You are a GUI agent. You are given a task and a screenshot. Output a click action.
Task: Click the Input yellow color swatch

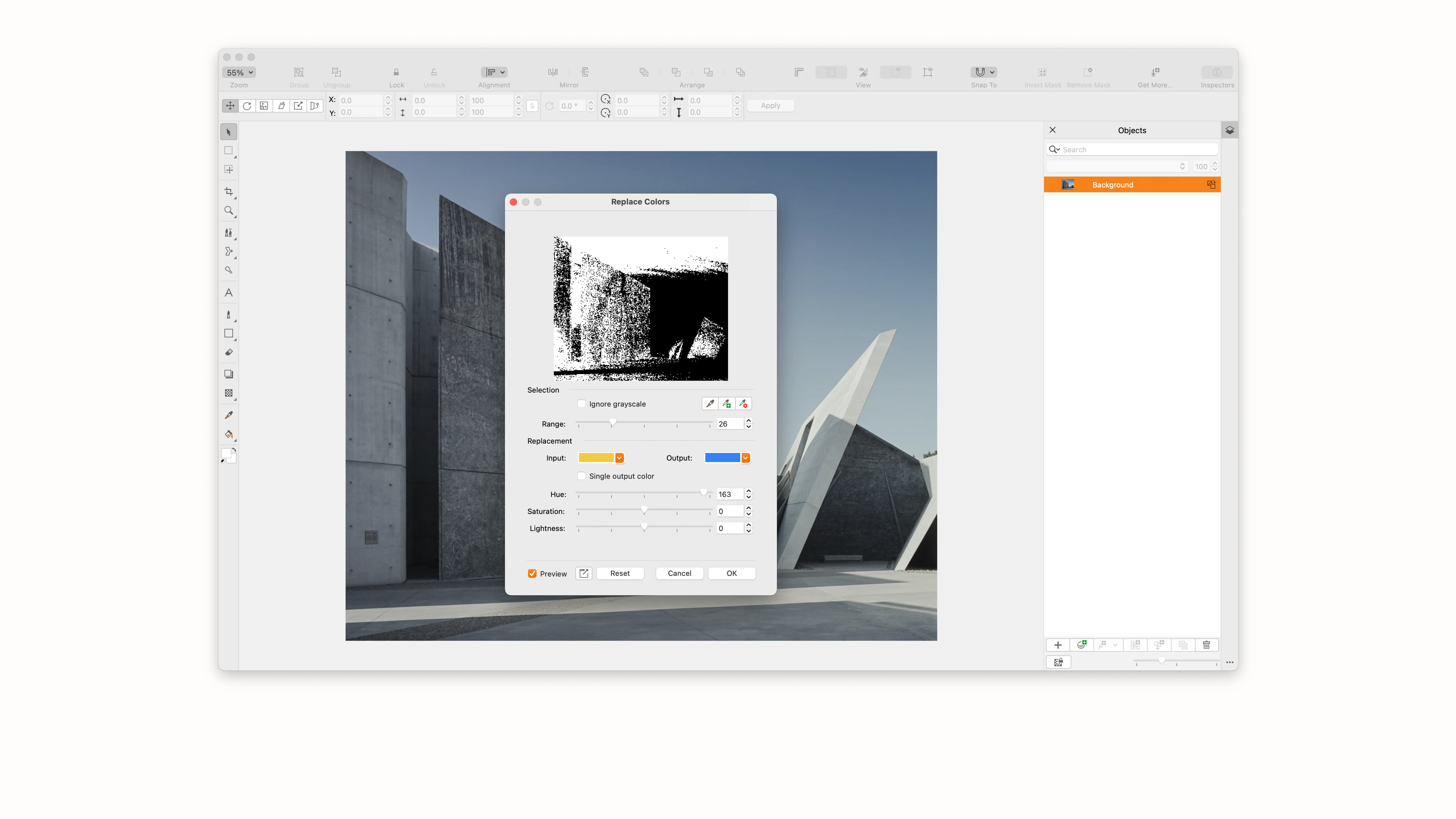pos(596,458)
